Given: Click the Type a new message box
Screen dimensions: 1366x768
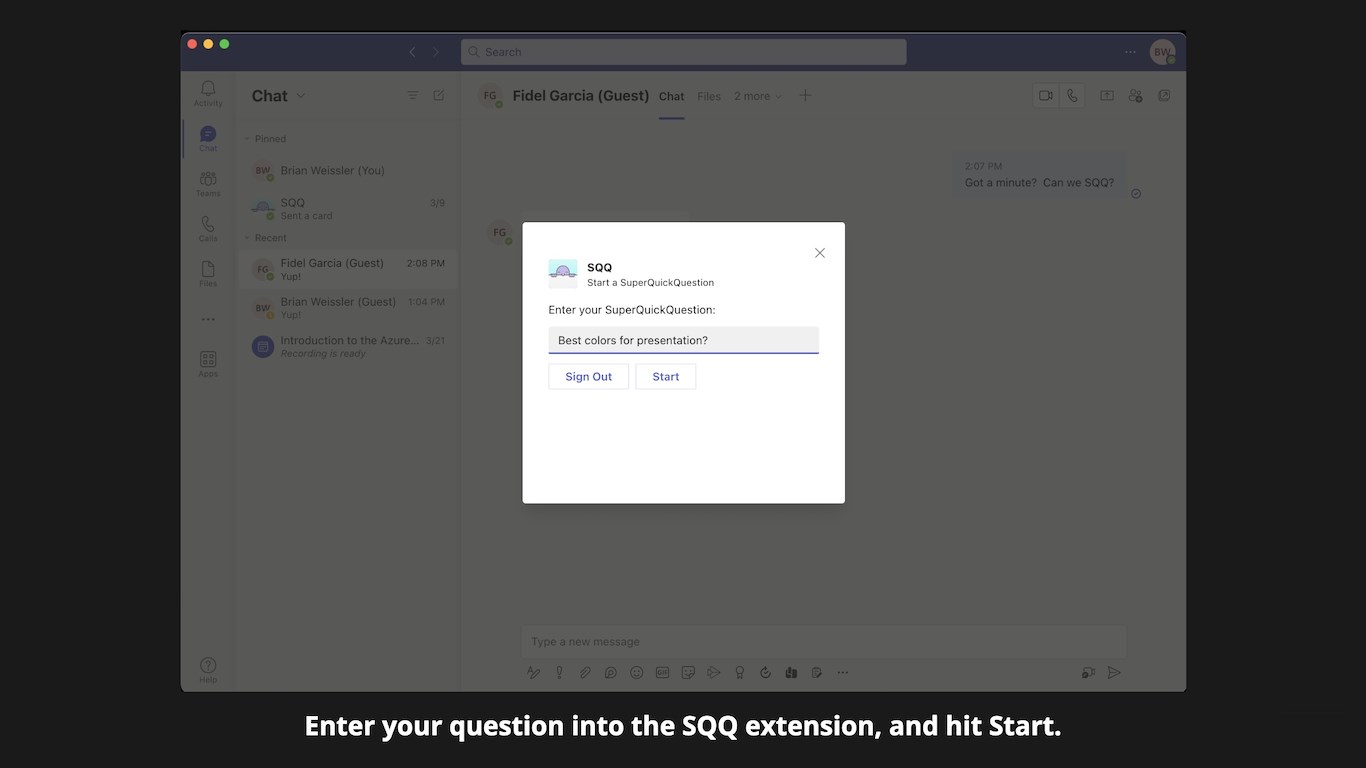Looking at the screenshot, I should click(x=824, y=642).
